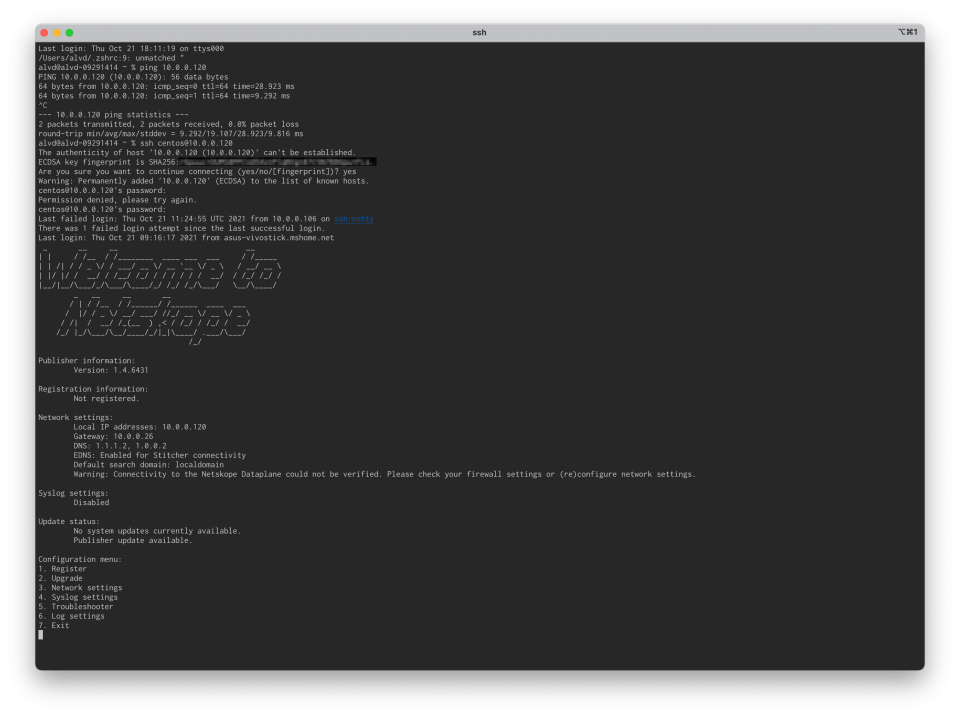
Task: Click the '10.0.0.120 ping statistics' line
Action: pyautogui.click(x=113, y=115)
